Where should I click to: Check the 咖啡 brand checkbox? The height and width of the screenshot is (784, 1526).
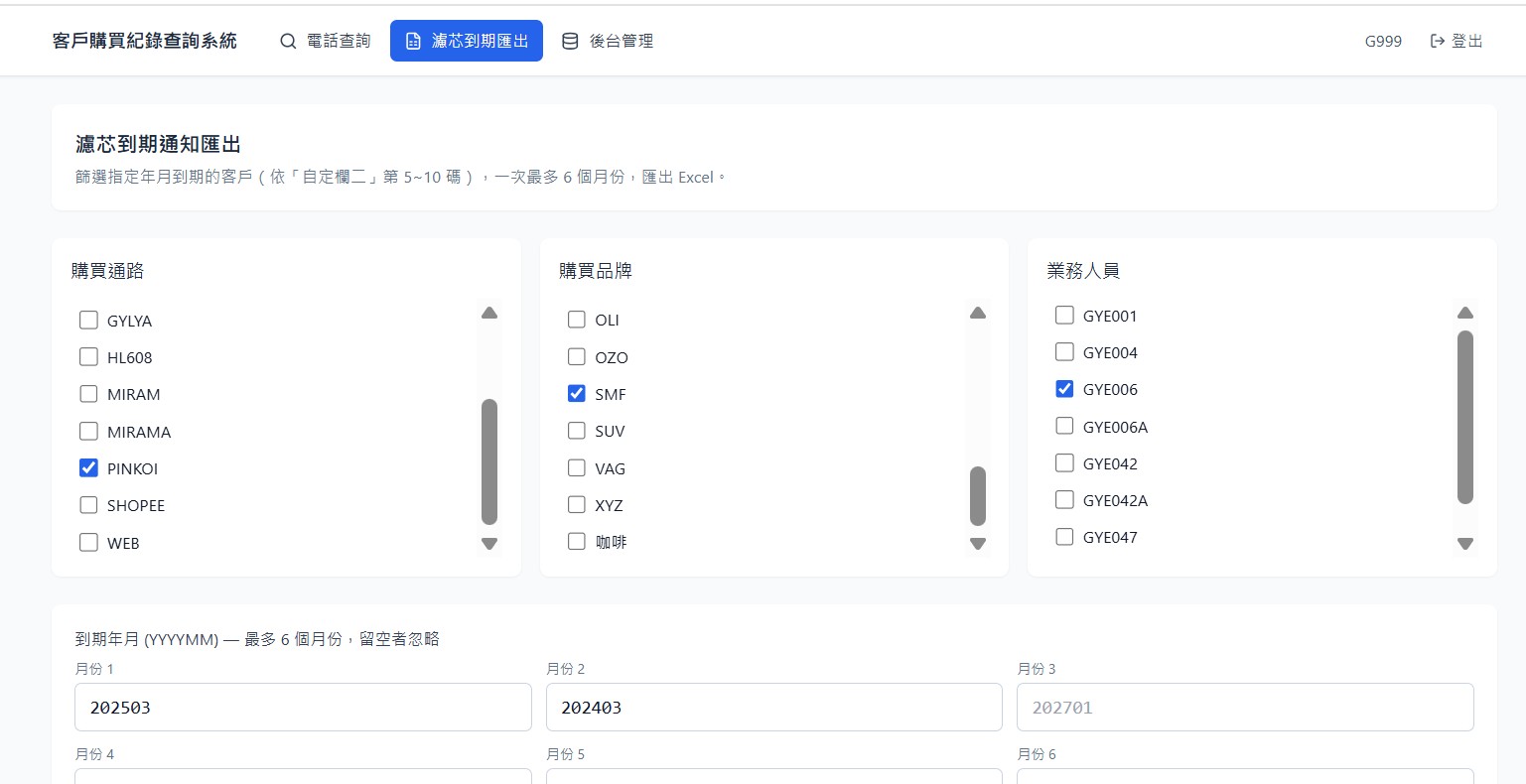[x=576, y=541]
